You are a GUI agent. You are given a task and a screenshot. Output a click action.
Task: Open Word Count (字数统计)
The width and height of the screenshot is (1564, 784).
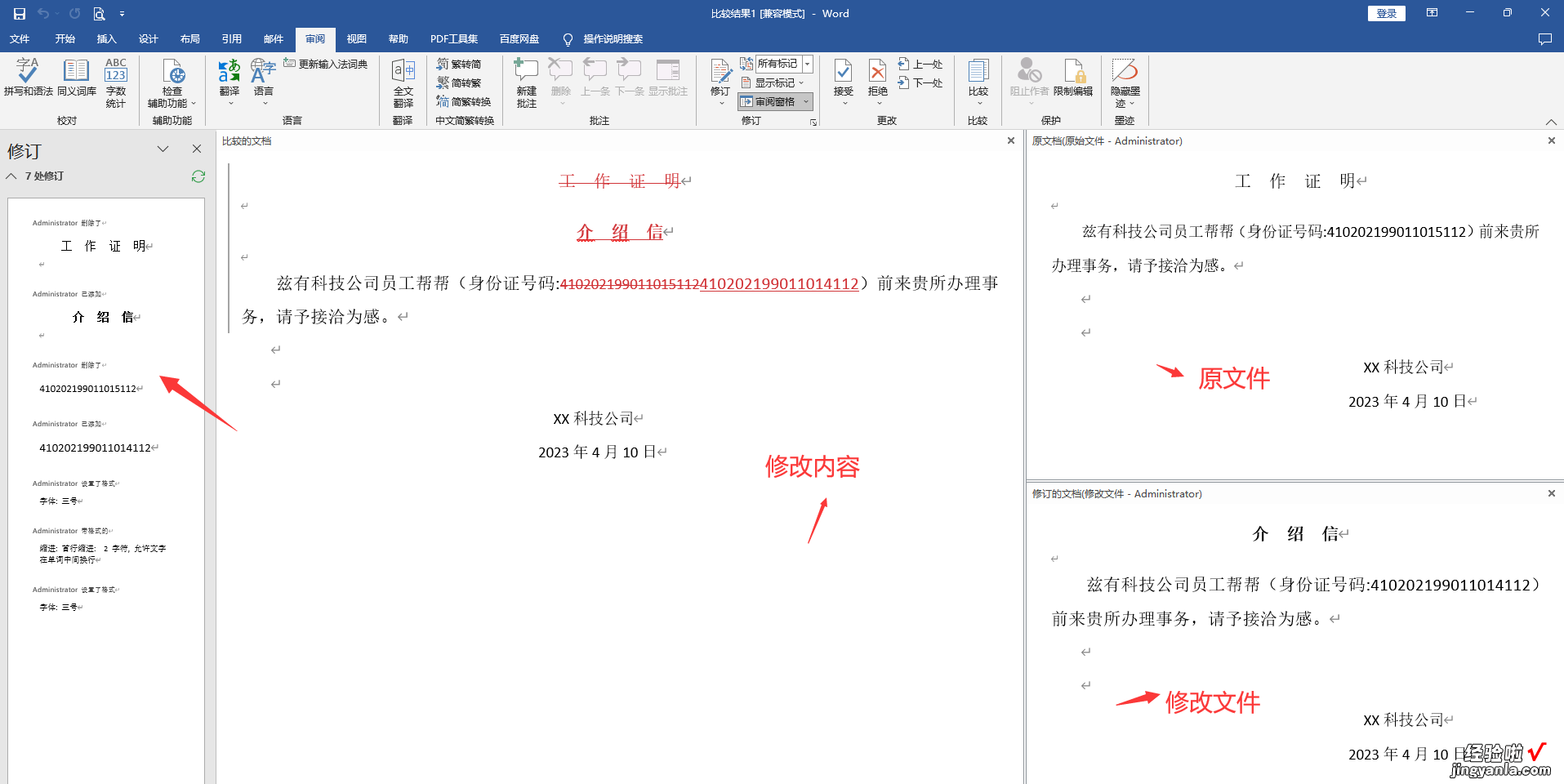[x=116, y=82]
